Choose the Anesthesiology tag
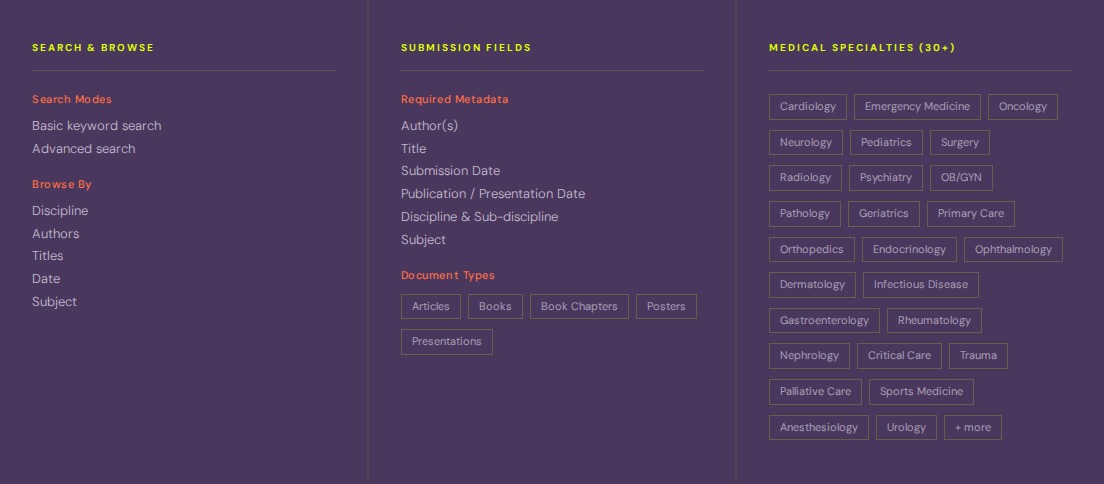Image resolution: width=1104 pixels, height=484 pixels. [818, 428]
